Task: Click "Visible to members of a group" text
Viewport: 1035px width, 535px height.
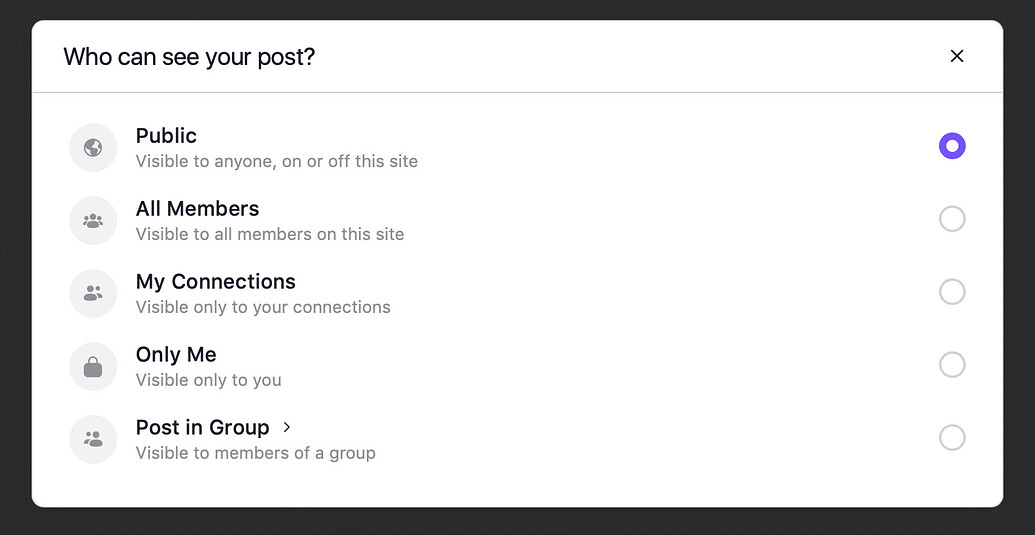Action: (255, 453)
